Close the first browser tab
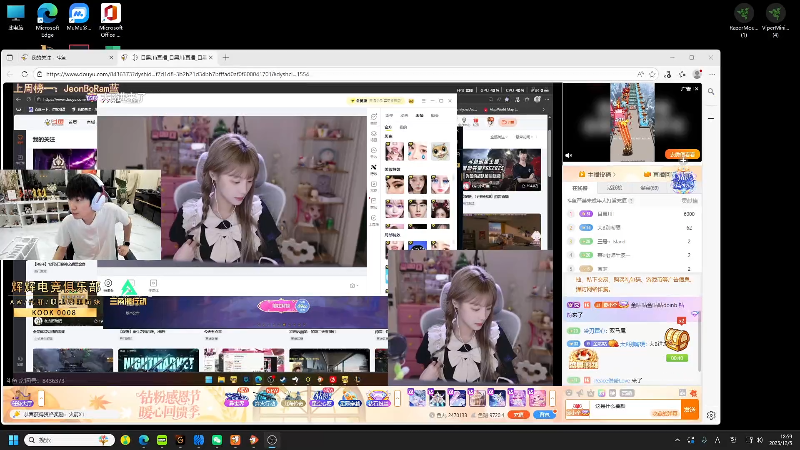Image resolution: width=800 pixels, height=450 pixels. point(111,58)
